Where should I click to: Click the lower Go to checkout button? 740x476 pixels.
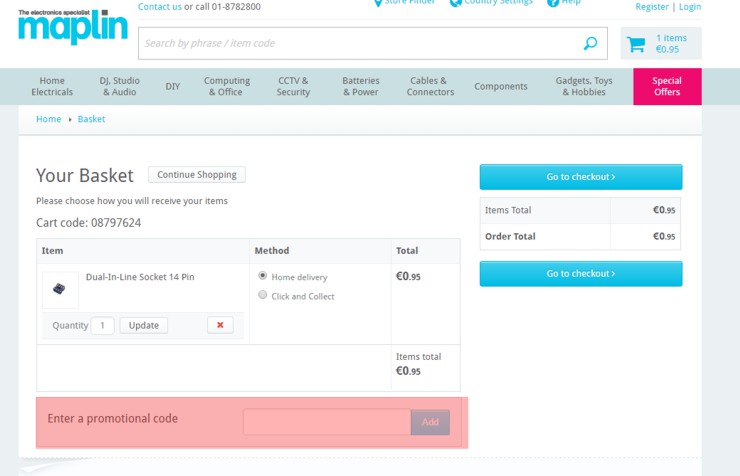point(581,274)
